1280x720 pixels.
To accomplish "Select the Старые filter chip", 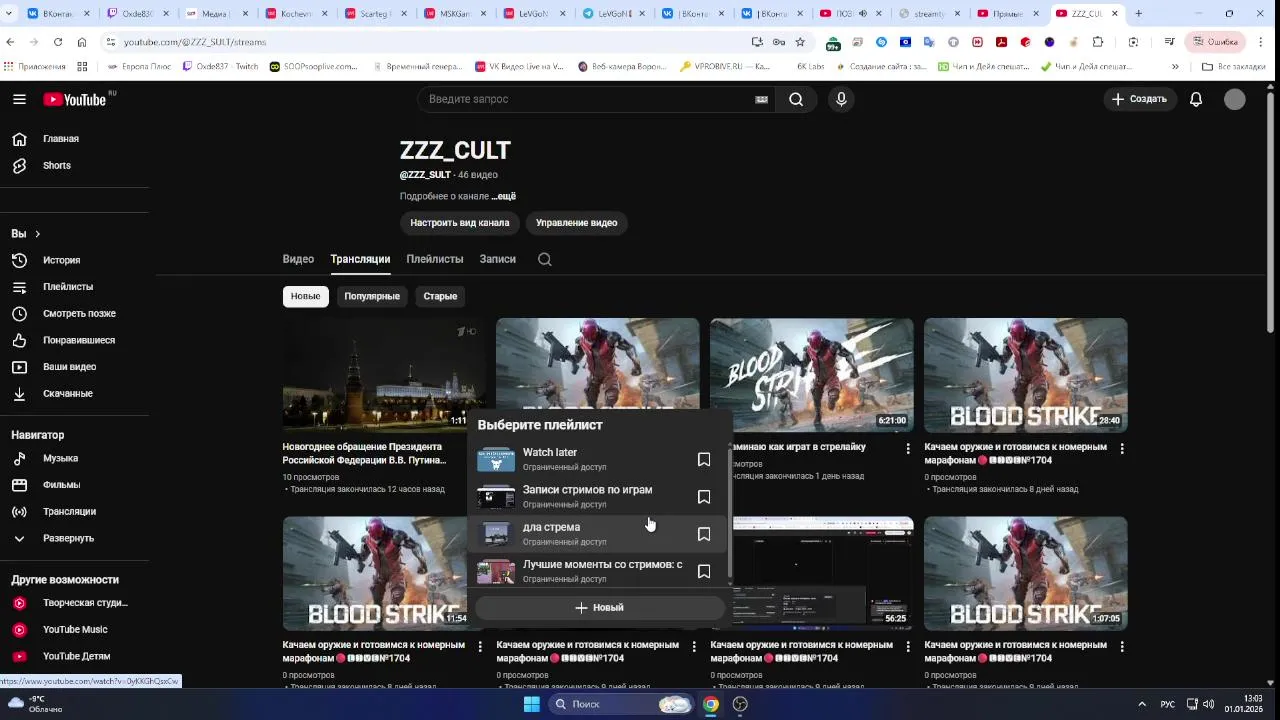I will coord(440,296).
